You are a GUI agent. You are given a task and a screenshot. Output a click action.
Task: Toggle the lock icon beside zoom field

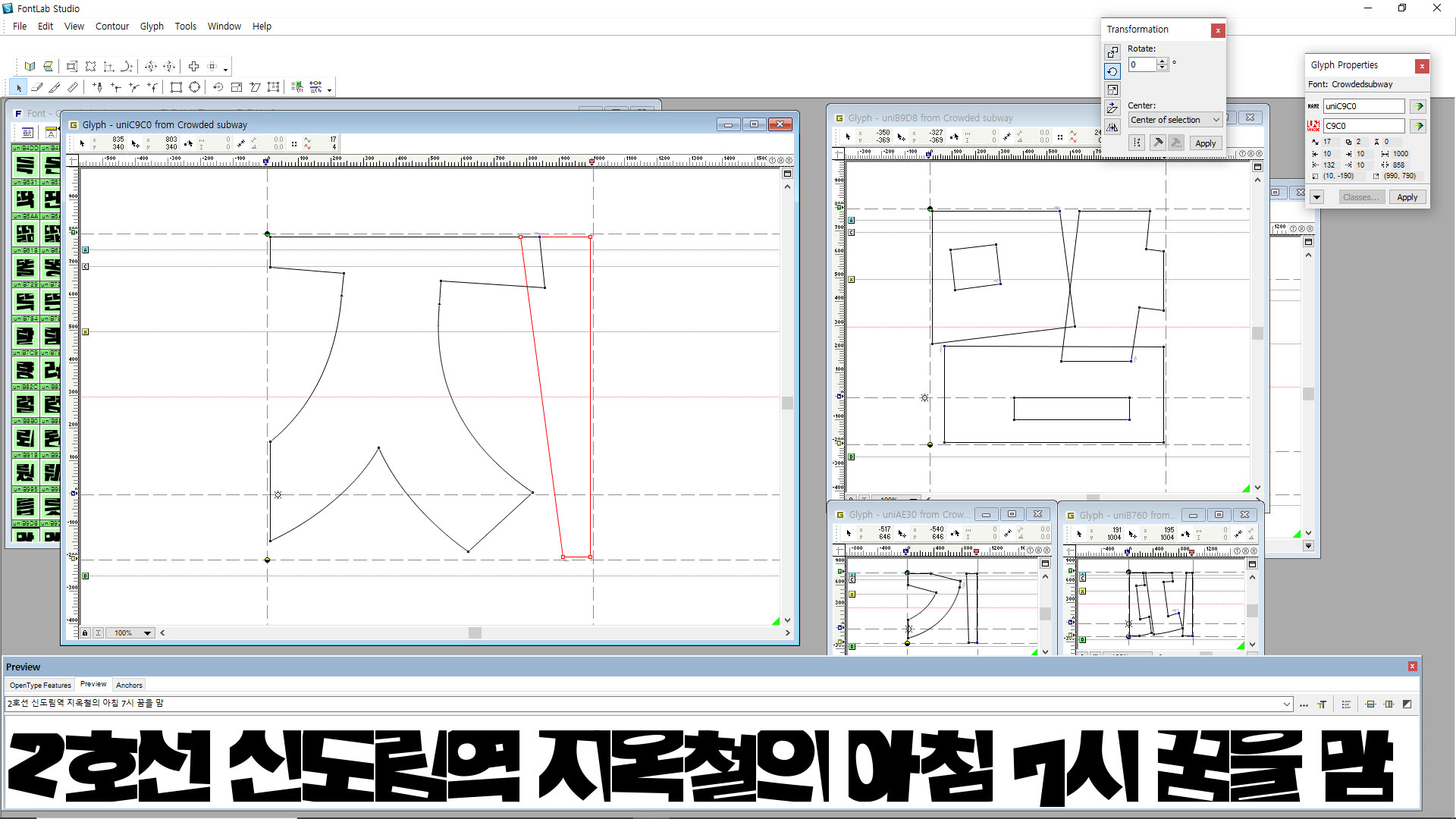(x=85, y=632)
